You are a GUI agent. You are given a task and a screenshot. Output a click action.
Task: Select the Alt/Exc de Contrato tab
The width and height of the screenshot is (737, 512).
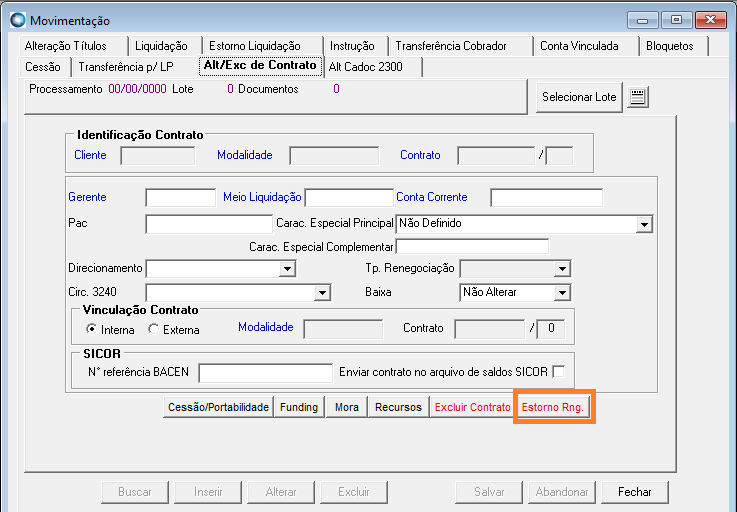pyautogui.click(x=260, y=65)
